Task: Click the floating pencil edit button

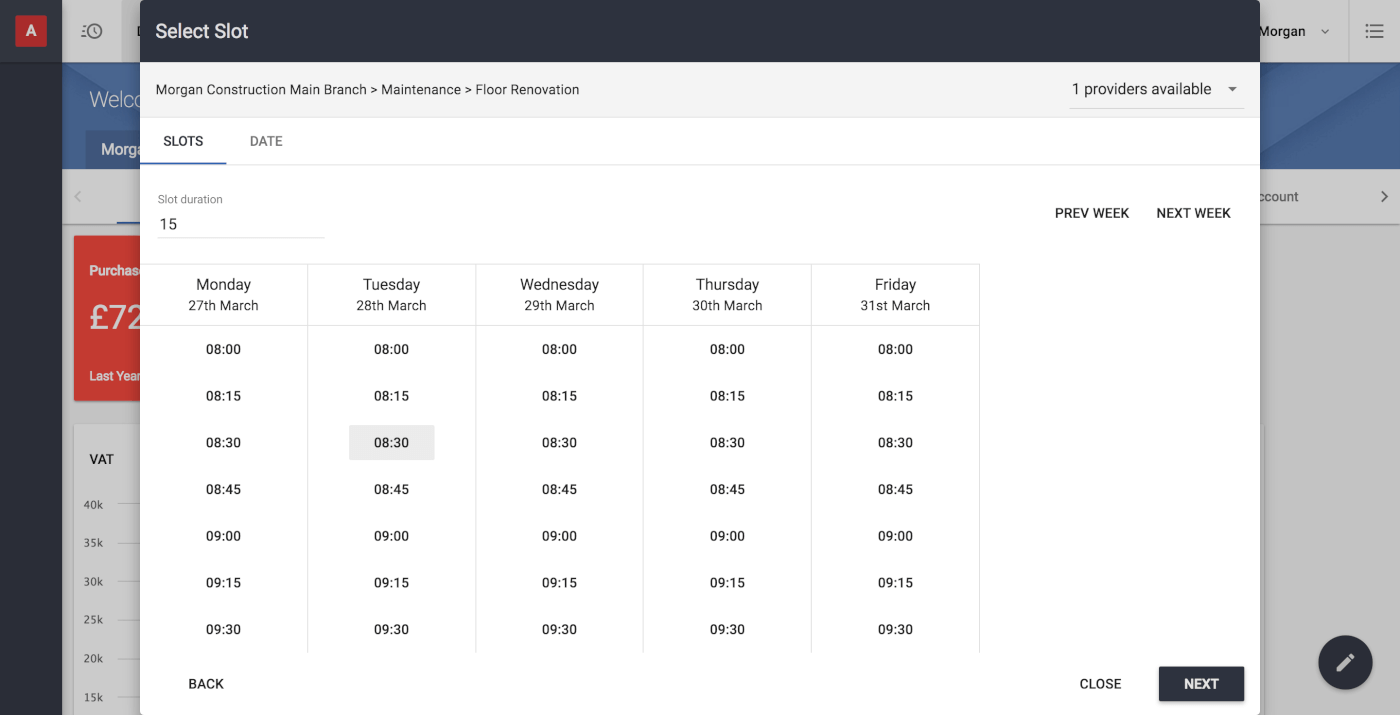Action: point(1345,662)
